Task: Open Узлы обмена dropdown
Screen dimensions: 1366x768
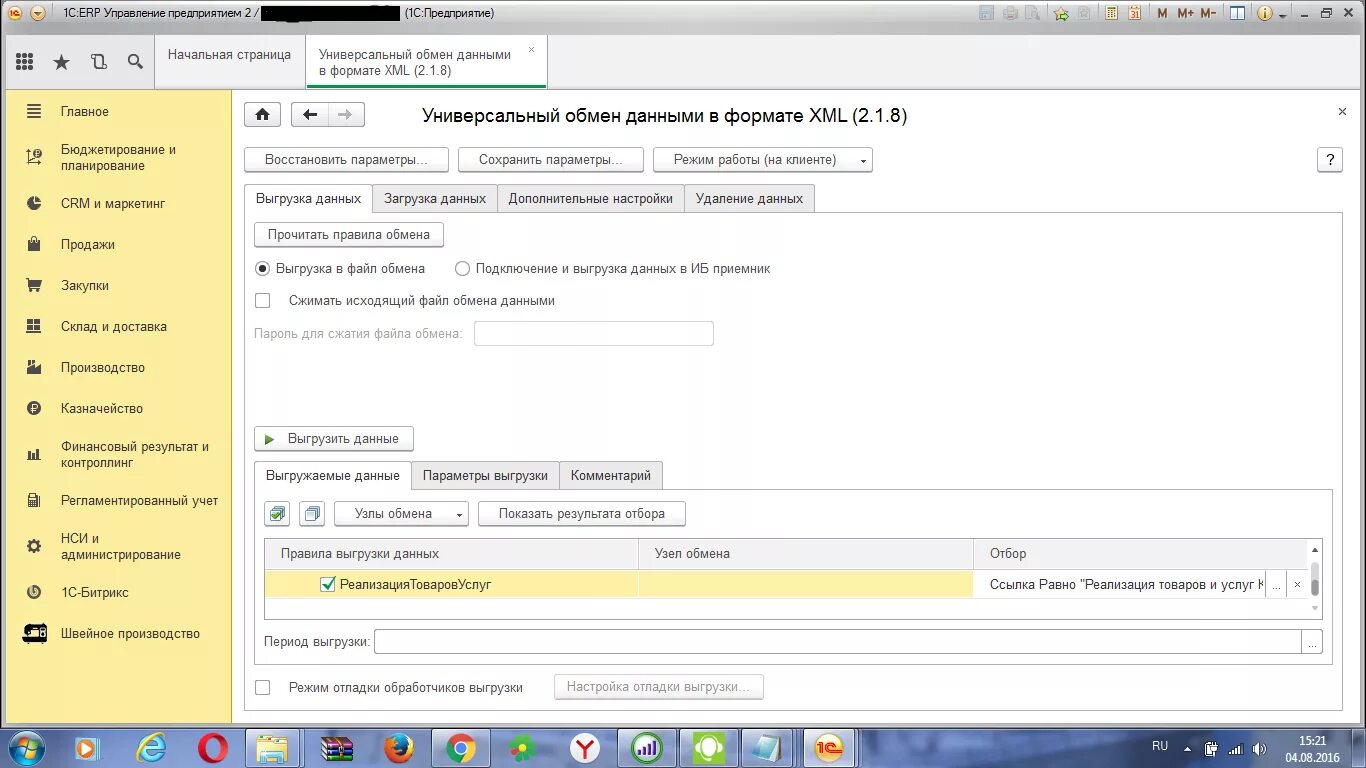Action: pos(401,513)
